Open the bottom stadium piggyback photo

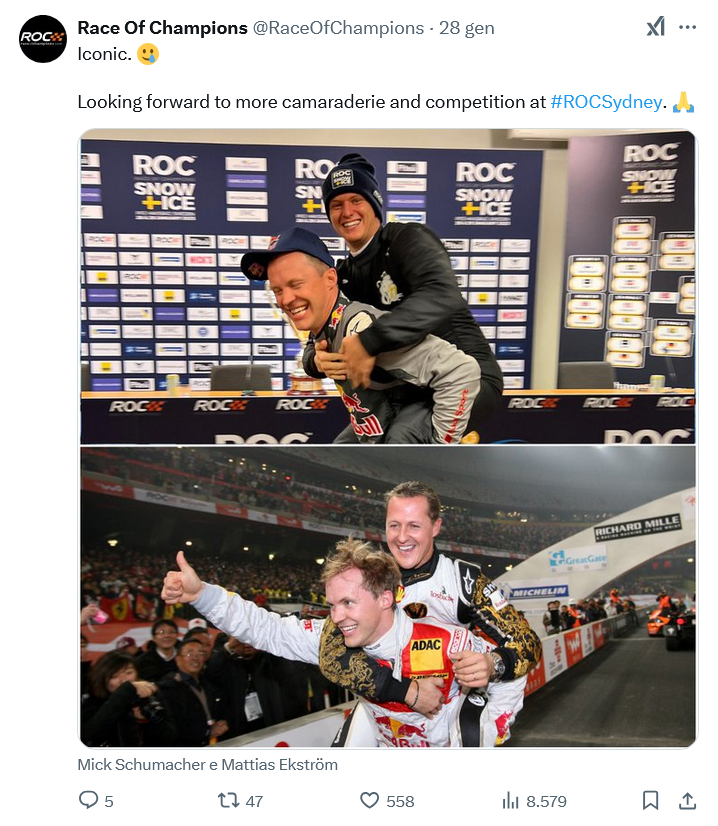[388, 596]
